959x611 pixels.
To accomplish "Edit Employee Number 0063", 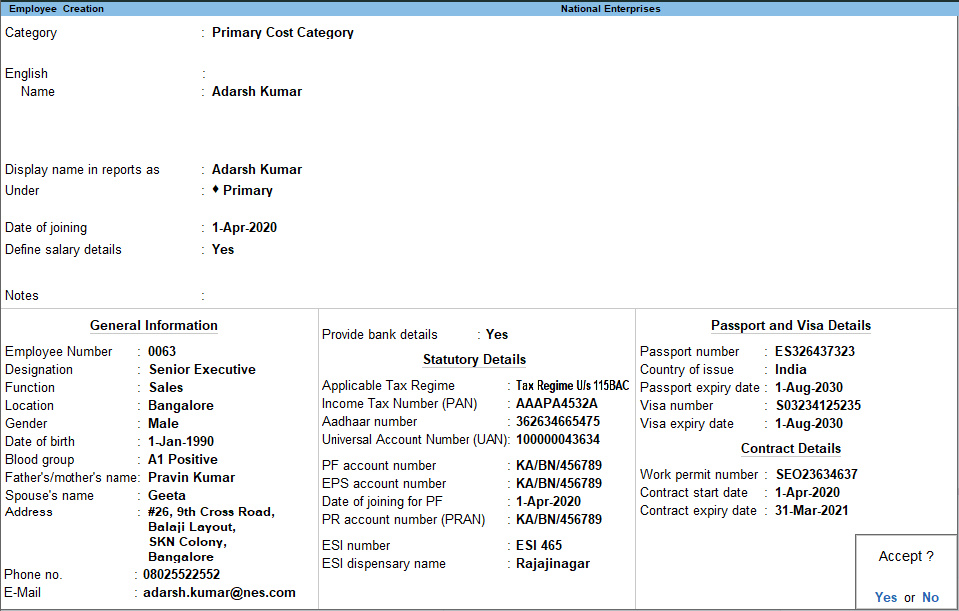I will pos(160,351).
